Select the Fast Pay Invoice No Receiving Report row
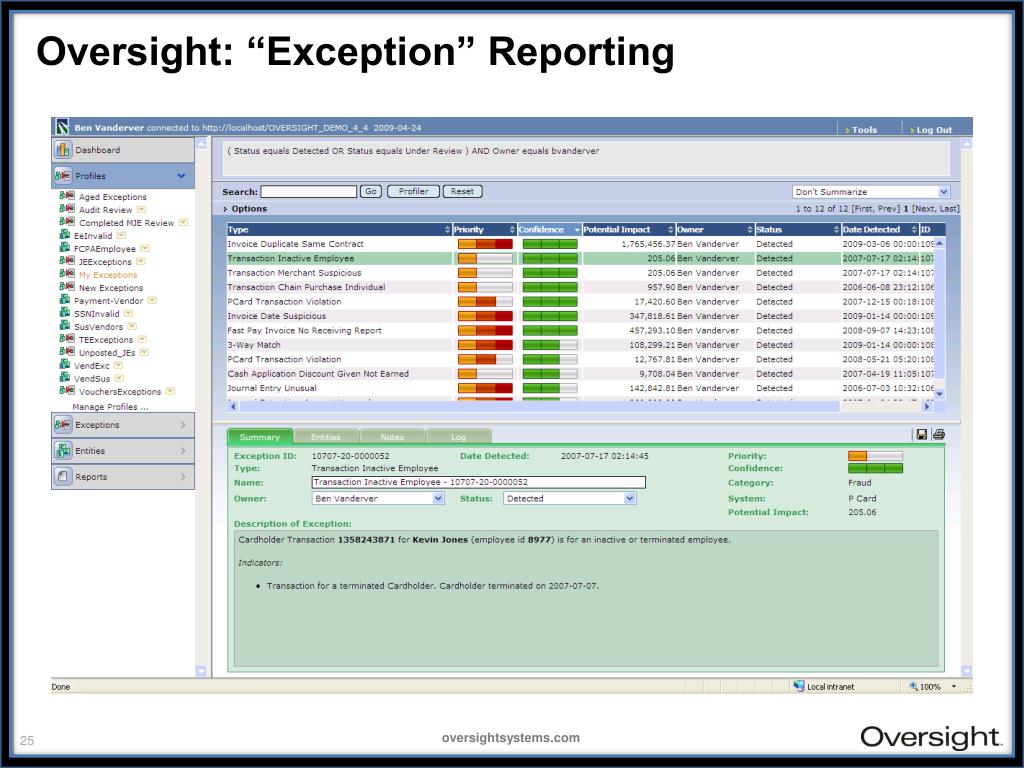Screen dimensions: 1024x768 [581, 330]
